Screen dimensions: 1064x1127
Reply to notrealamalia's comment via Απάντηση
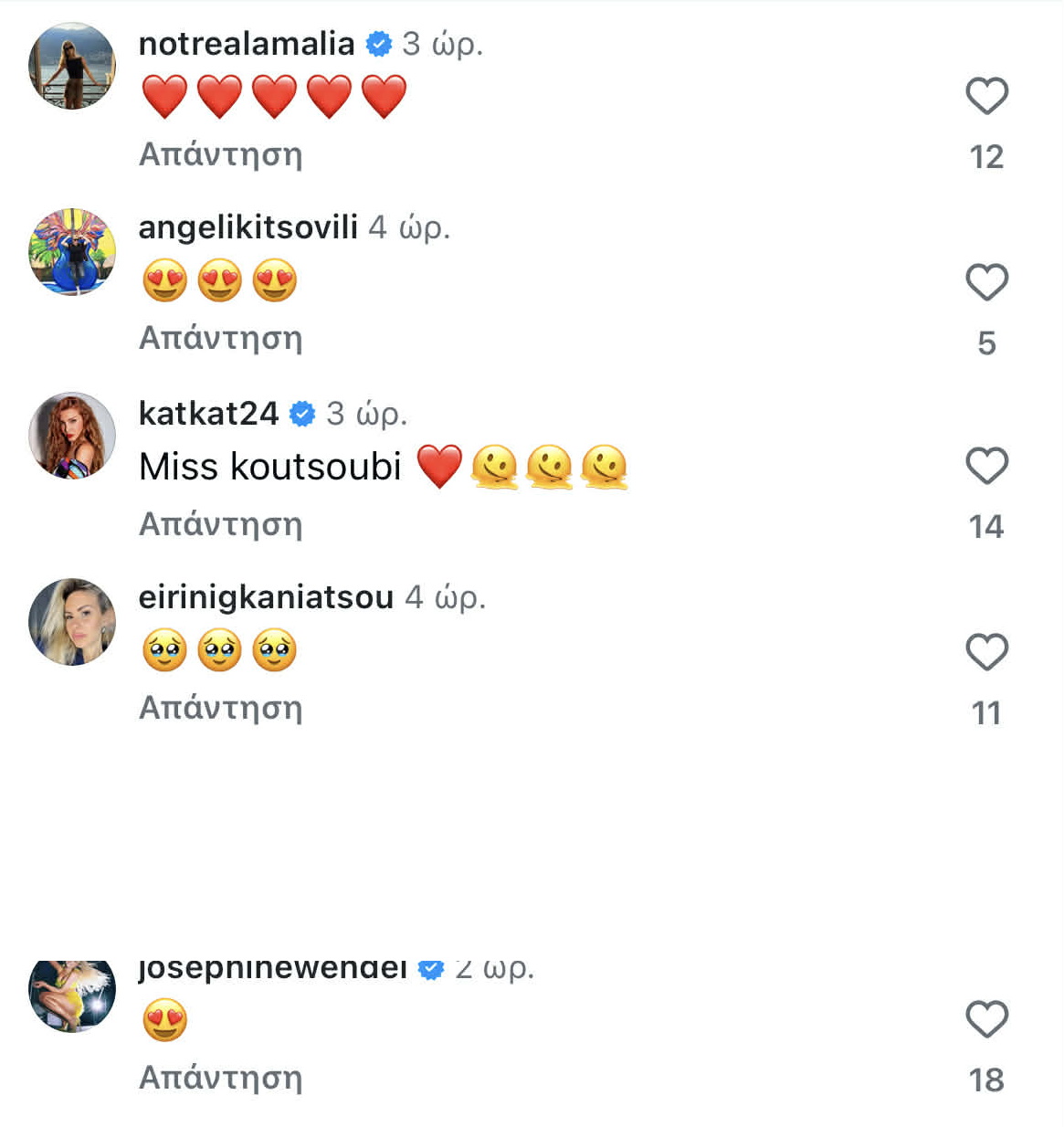pos(220,154)
